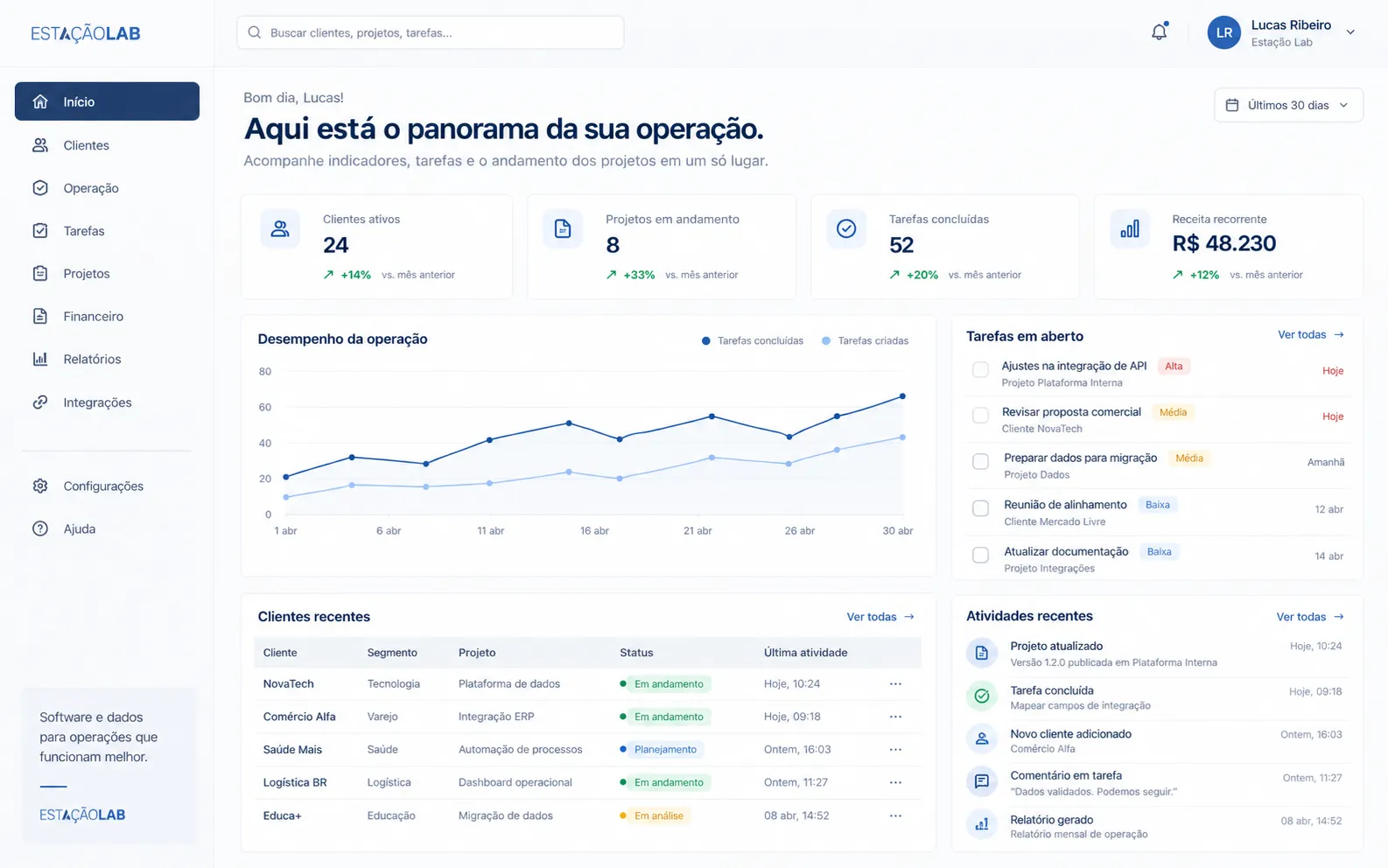Click Ver todas in Atividades recentes
1388x868 pixels.
click(x=1310, y=617)
